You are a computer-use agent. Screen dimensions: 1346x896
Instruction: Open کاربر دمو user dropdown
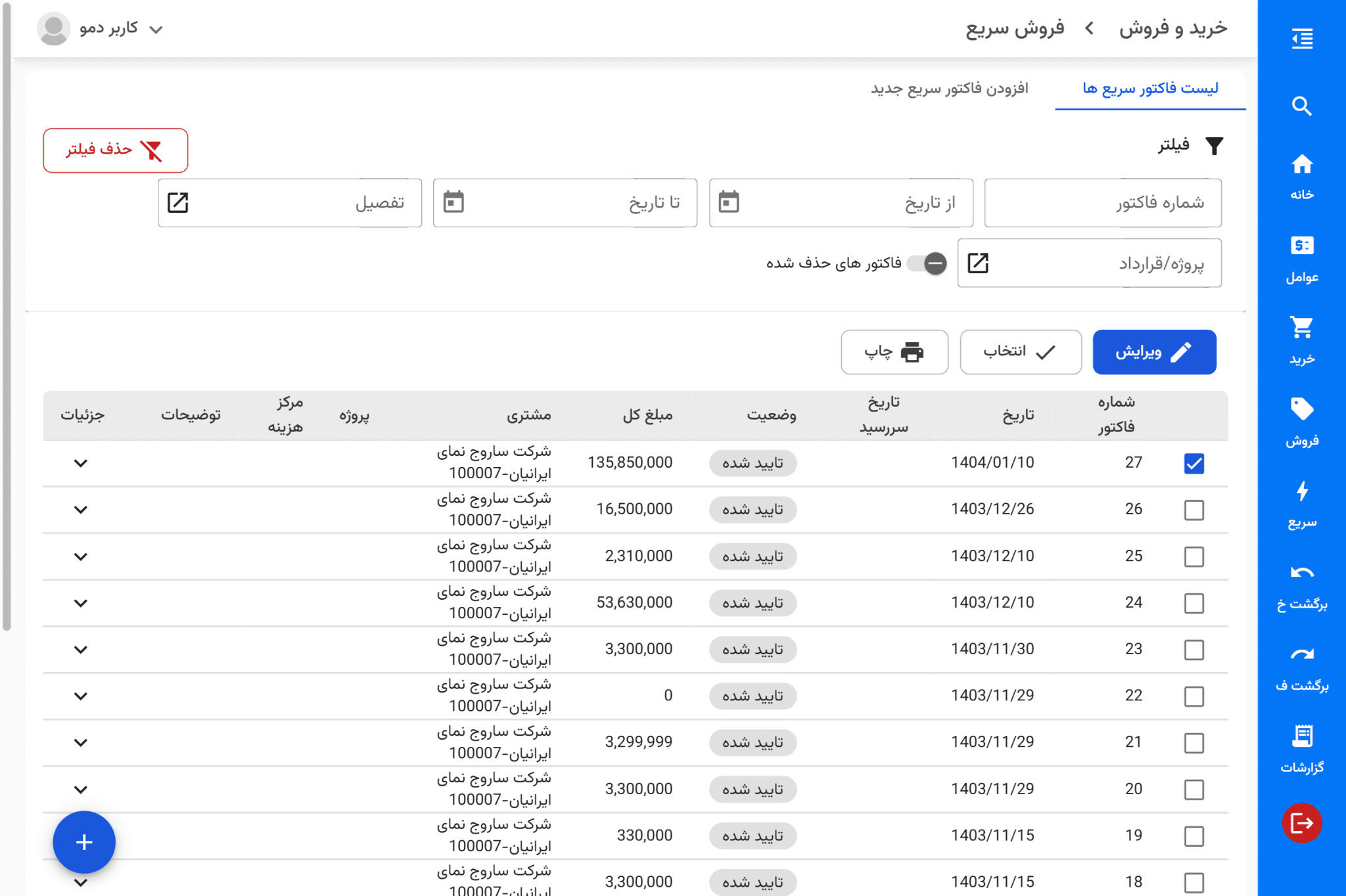click(122, 28)
